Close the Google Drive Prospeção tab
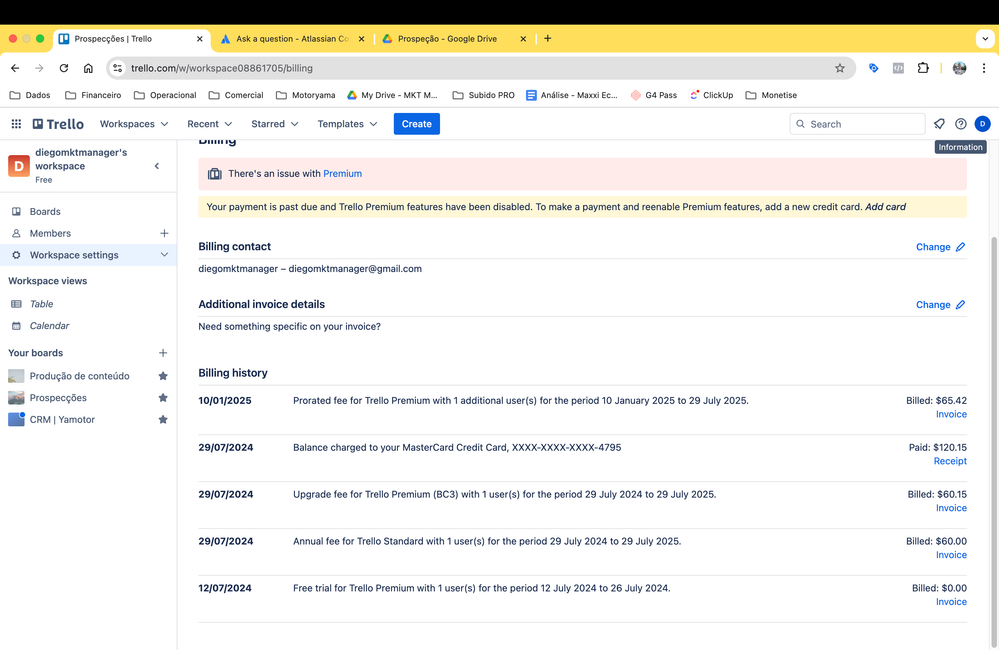This screenshot has height=650, width=999. coord(523,39)
